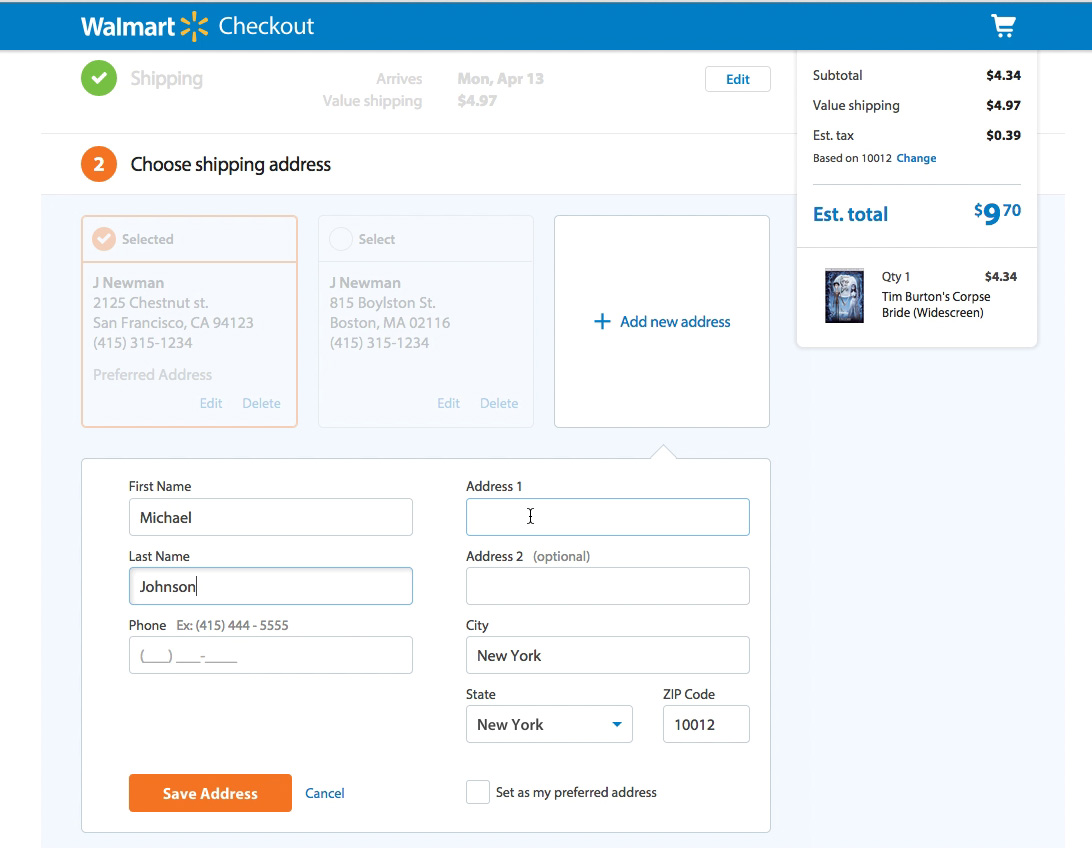Click Edit on the Shipping section
The height and width of the screenshot is (848, 1092).
(x=738, y=78)
